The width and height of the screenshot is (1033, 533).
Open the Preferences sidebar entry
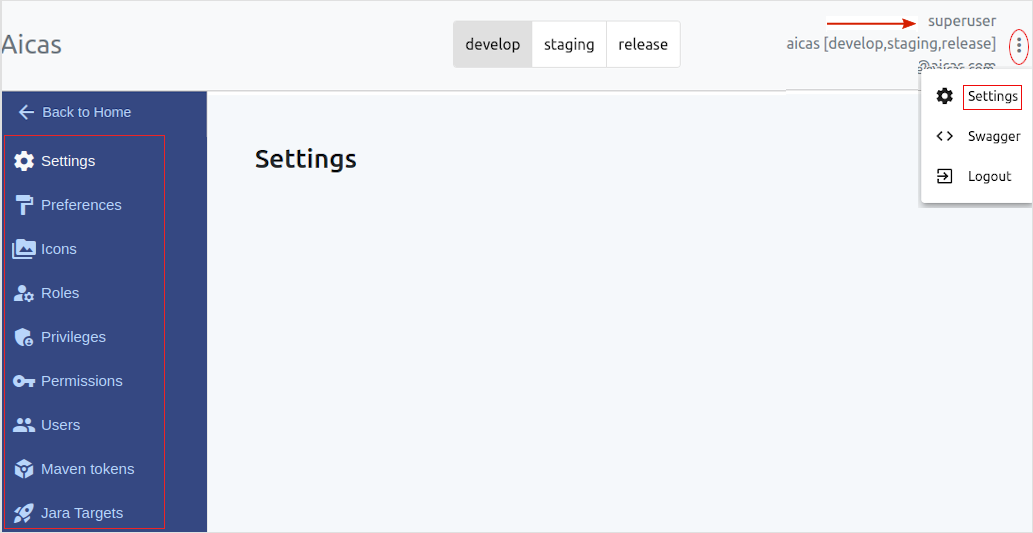coord(81,205)
